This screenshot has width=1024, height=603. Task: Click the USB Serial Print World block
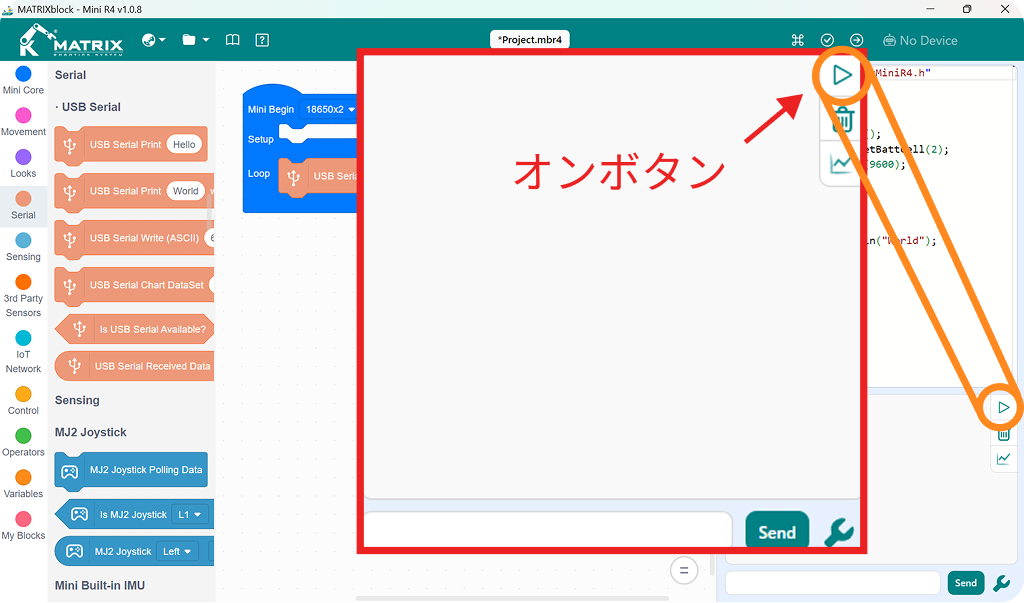[x=134, y=191]
